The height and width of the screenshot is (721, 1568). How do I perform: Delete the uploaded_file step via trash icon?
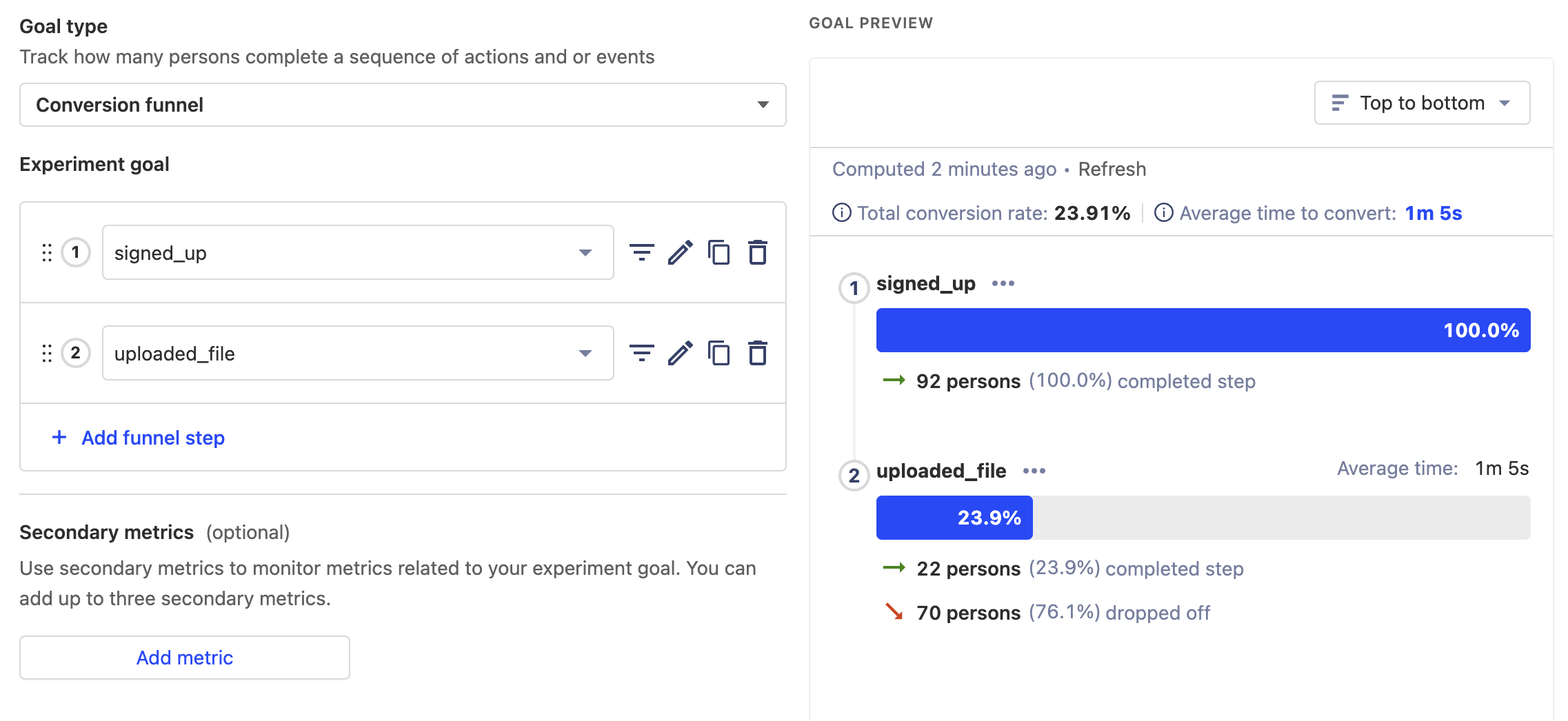(758, 354)
